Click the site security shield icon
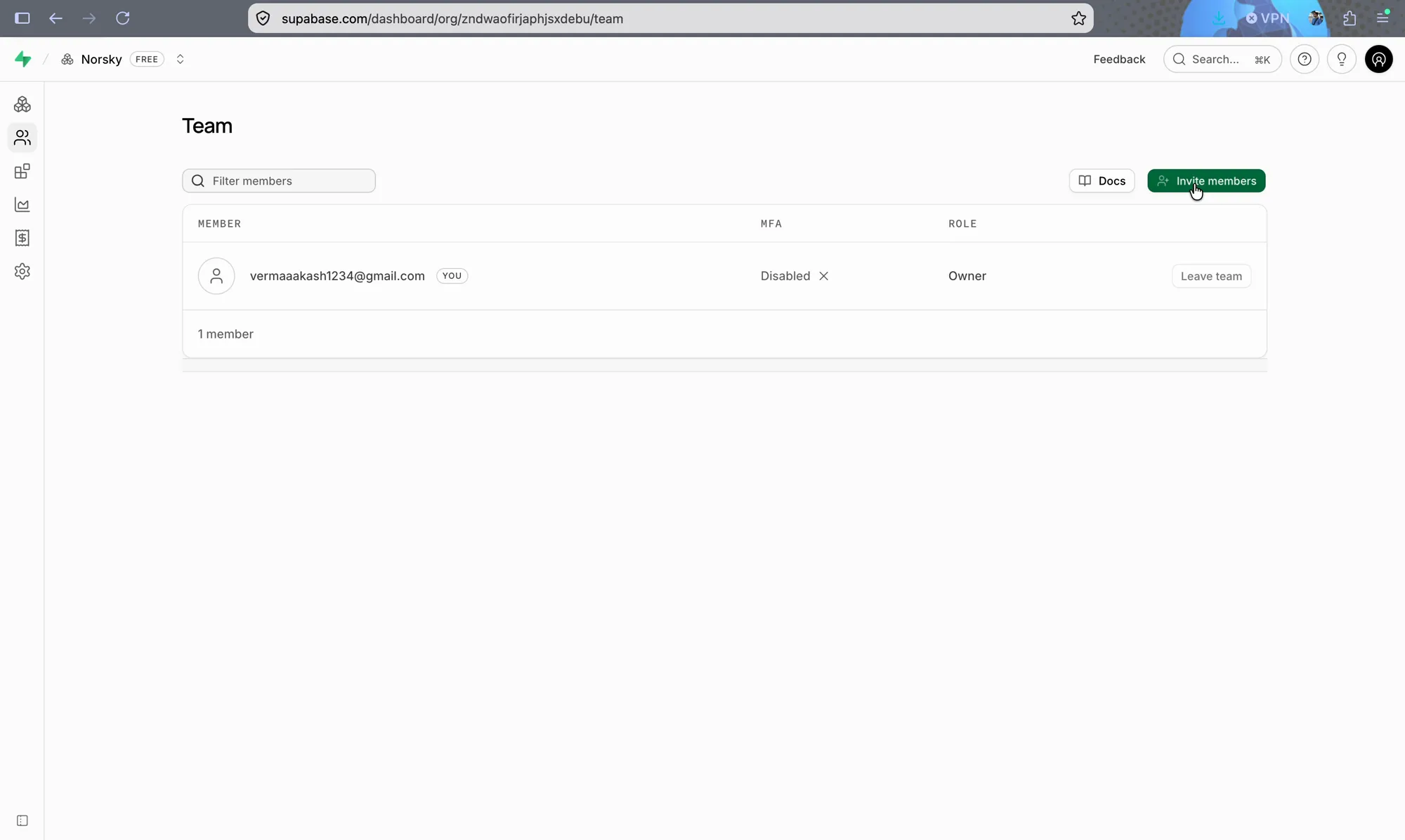 click(263, 18)
